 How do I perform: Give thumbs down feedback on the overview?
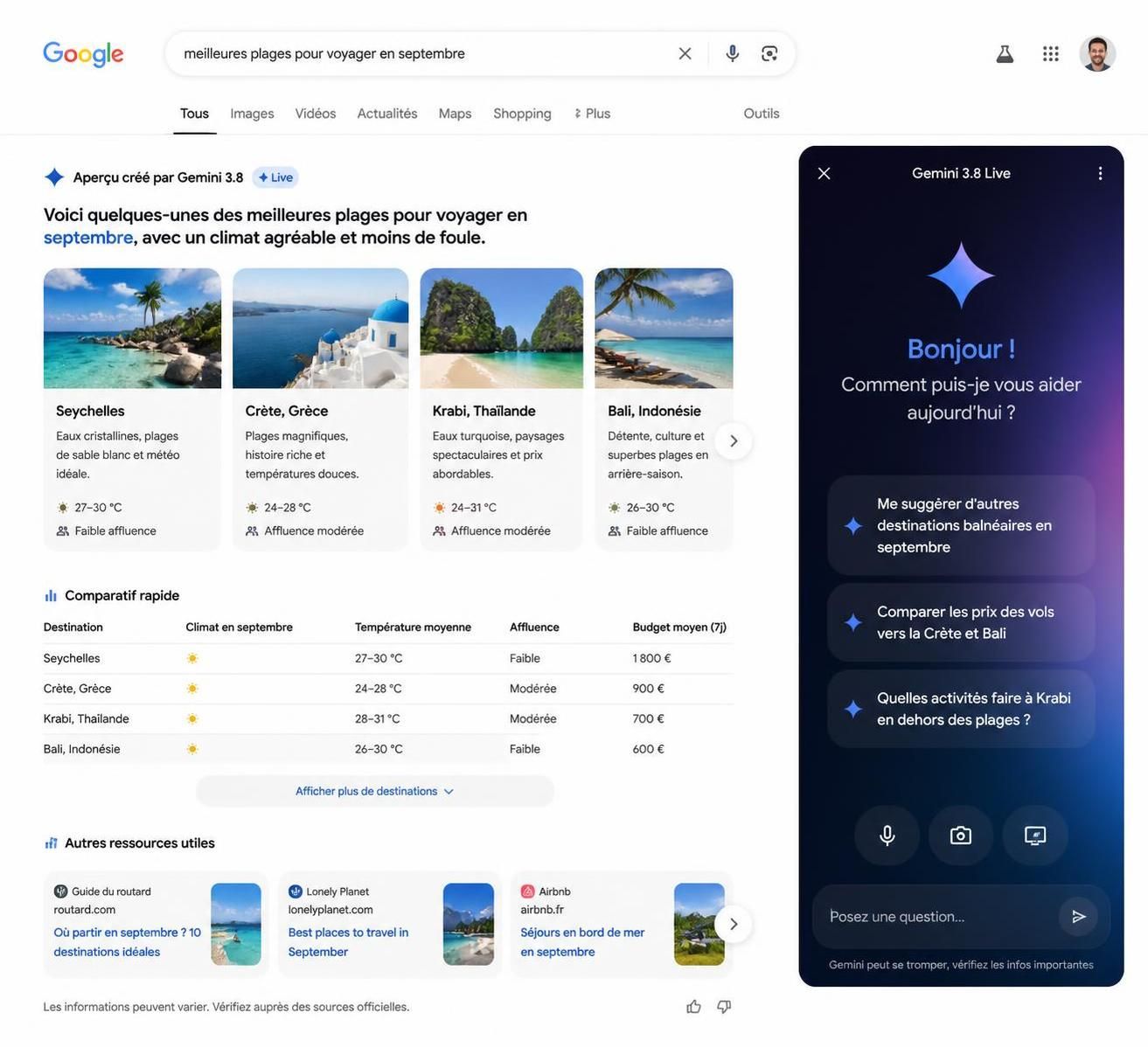724,1007
